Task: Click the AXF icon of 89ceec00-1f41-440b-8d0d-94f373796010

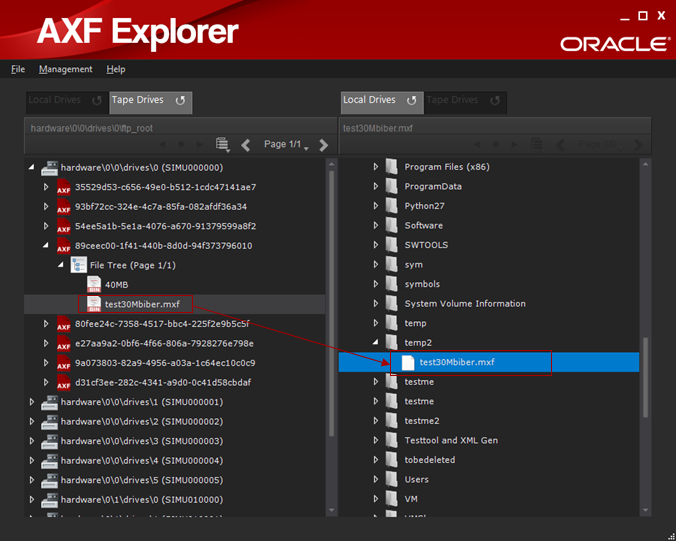Action: pos(64,246)
